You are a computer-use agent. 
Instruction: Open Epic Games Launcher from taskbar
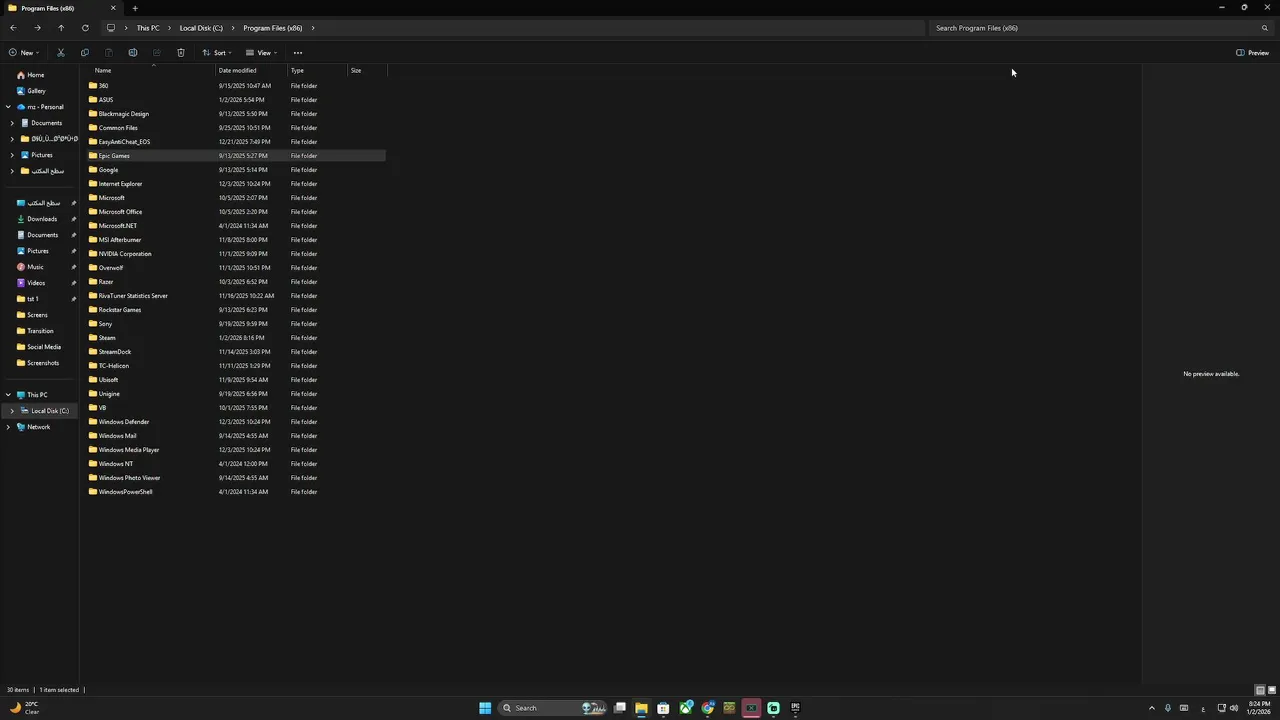(795, 708)
